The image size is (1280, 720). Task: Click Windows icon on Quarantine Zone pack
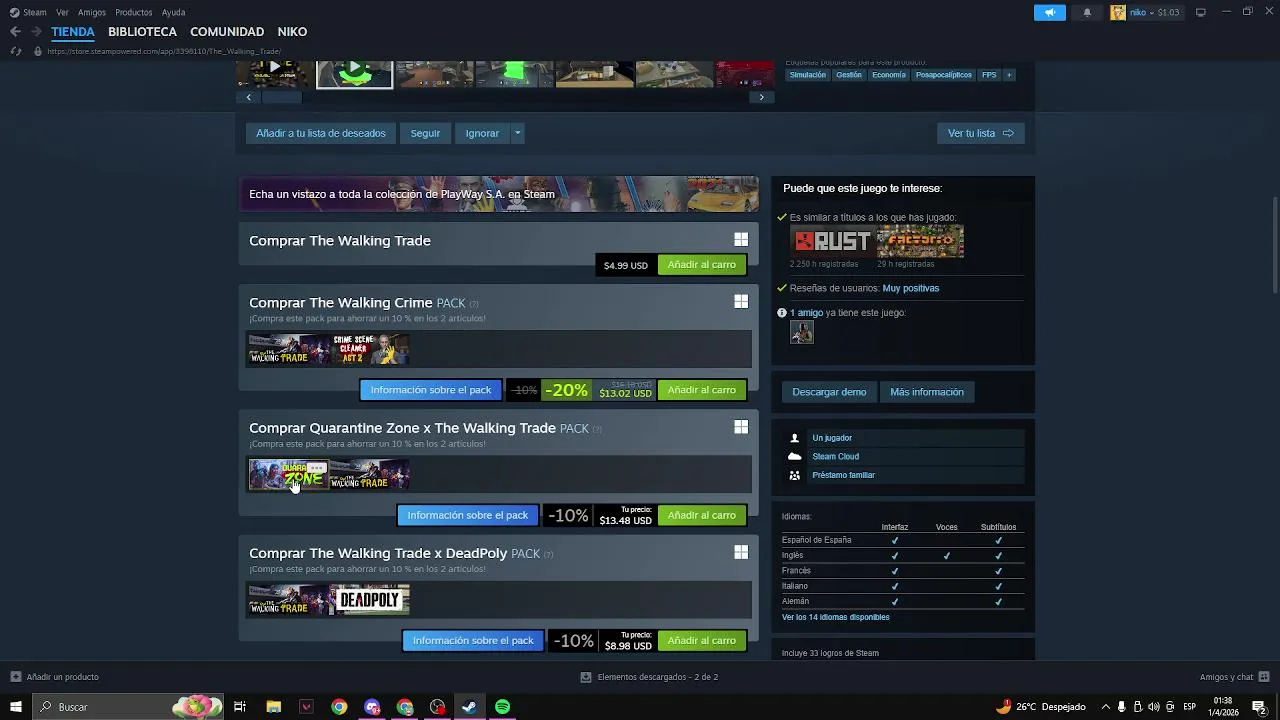[x=741, y=427]
